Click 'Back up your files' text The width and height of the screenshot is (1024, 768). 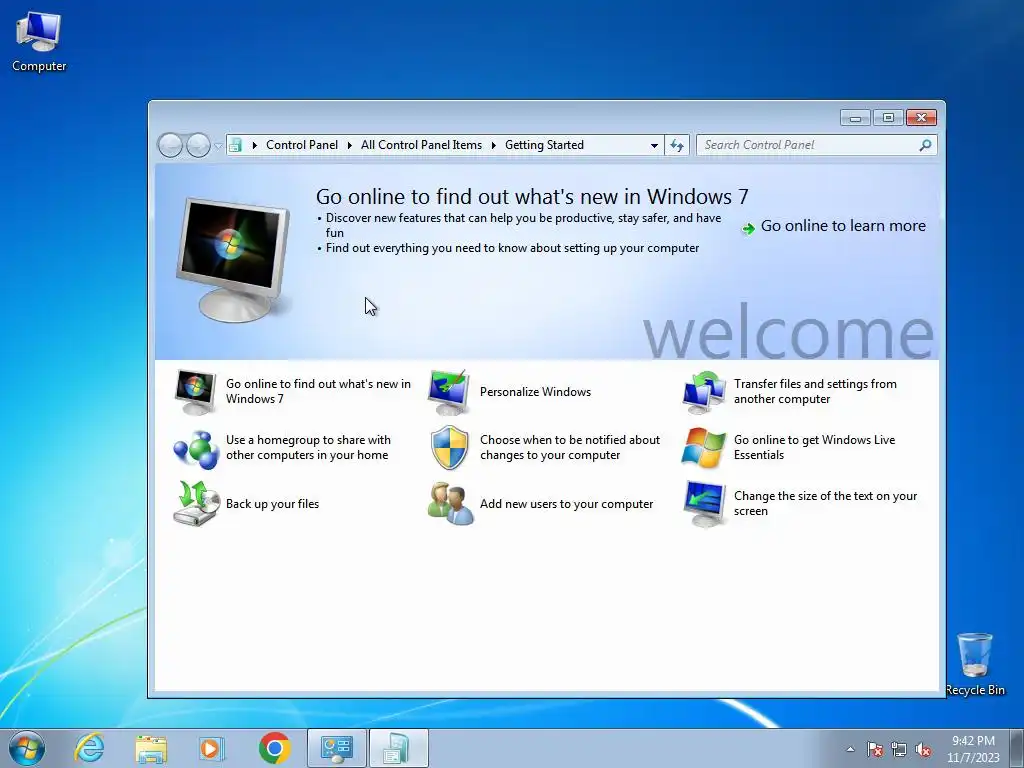pyautogui.click(x=272, y=504)
